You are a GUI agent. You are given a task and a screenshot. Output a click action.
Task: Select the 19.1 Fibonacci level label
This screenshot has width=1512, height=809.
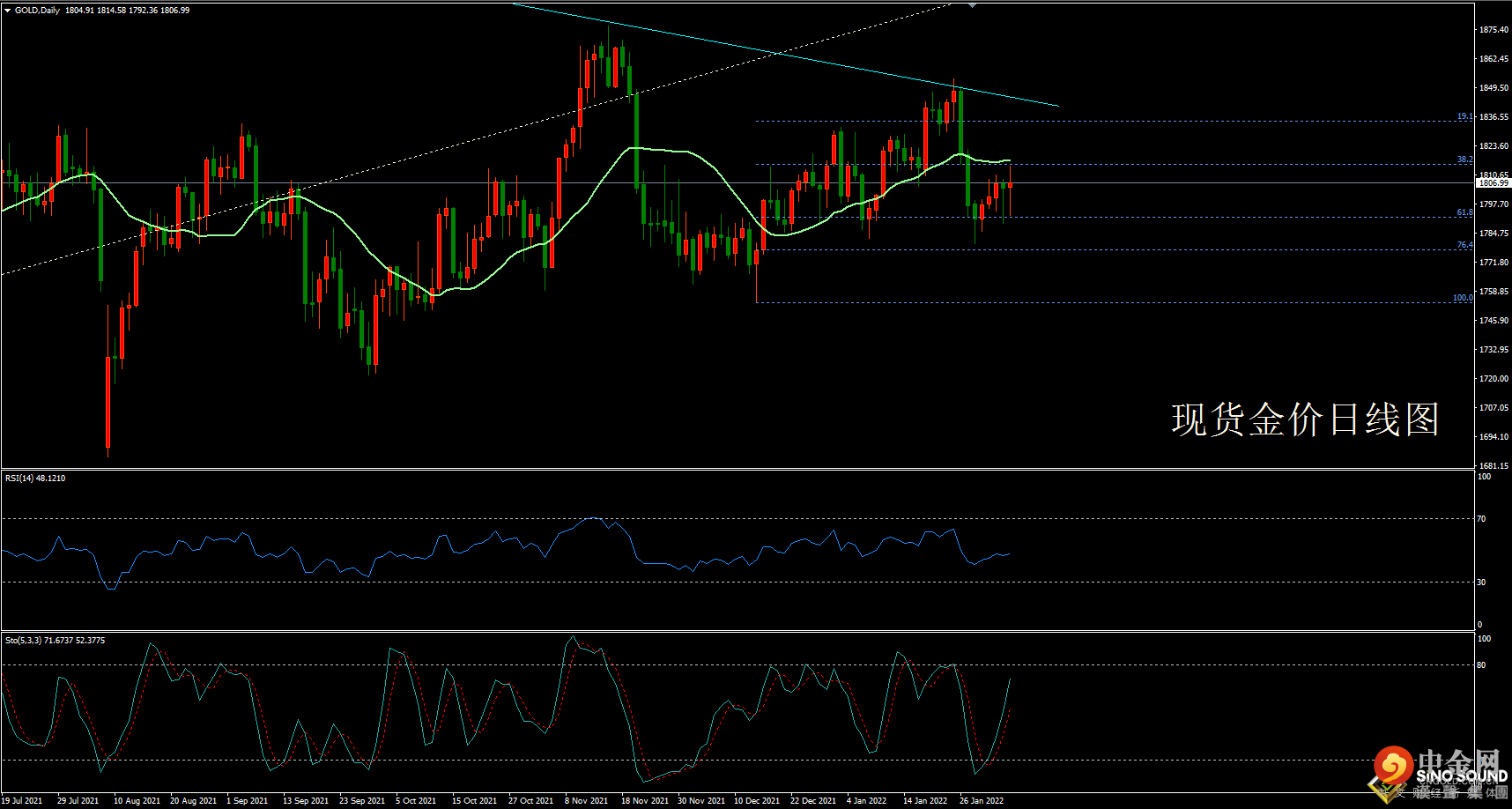(x=1464, y=116)
